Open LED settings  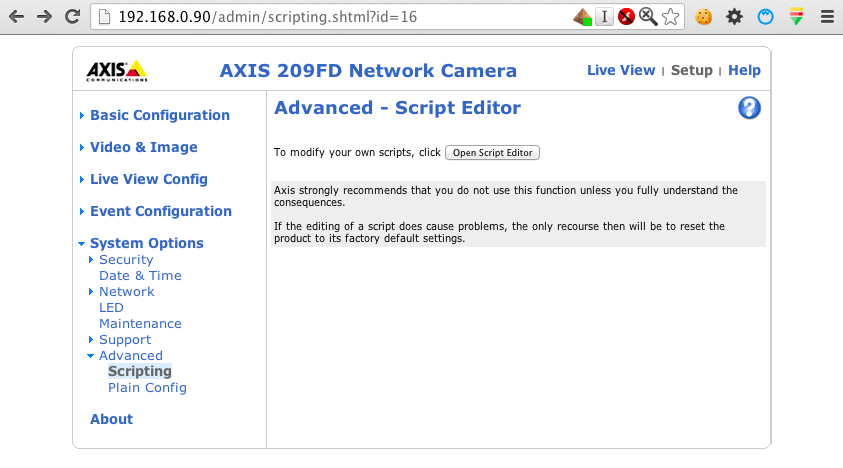111,308
